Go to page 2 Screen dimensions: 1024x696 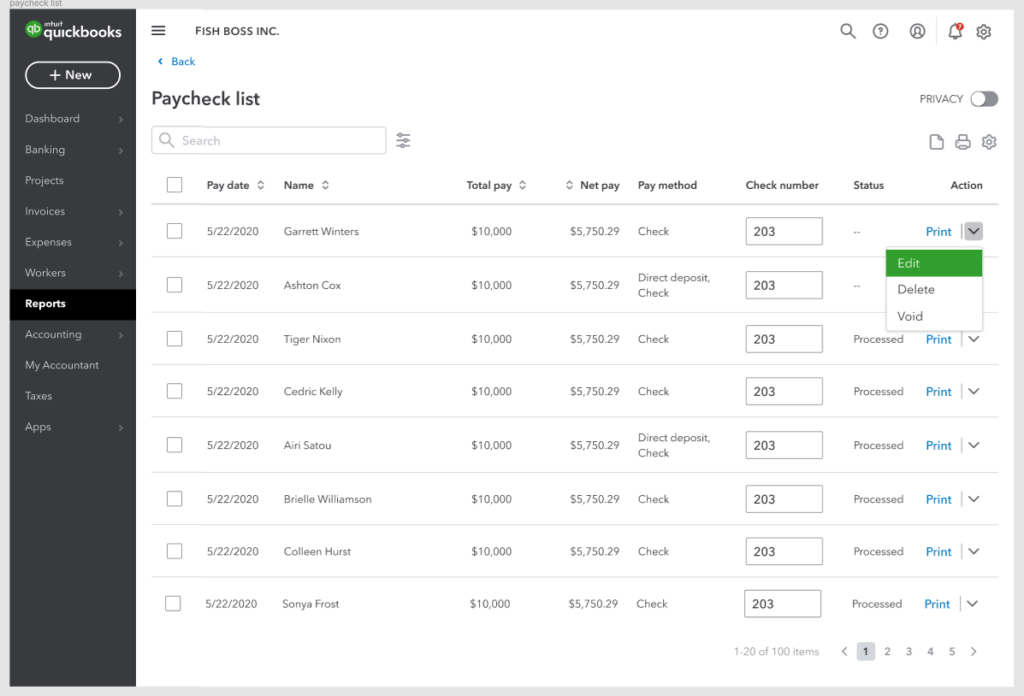point(887,651)
